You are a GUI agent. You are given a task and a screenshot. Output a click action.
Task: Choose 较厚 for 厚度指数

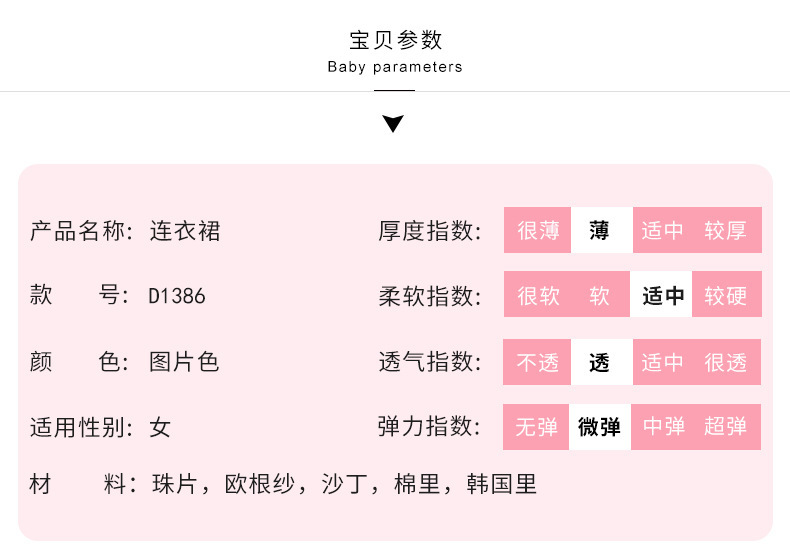tap(726, 231)
